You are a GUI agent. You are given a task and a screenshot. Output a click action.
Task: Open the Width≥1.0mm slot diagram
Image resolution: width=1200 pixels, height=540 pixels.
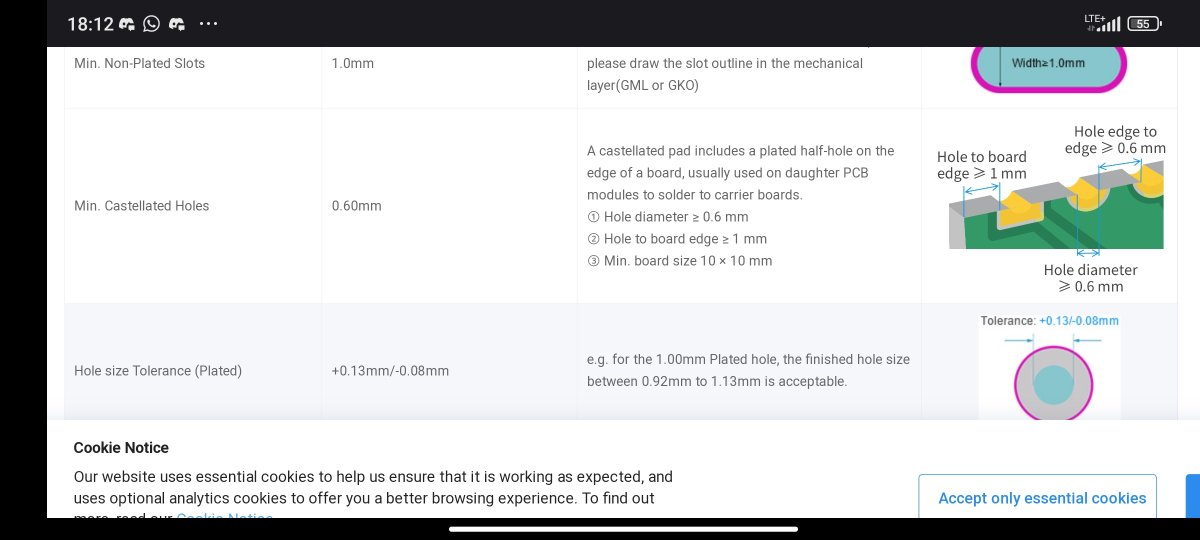(1049, 68)
